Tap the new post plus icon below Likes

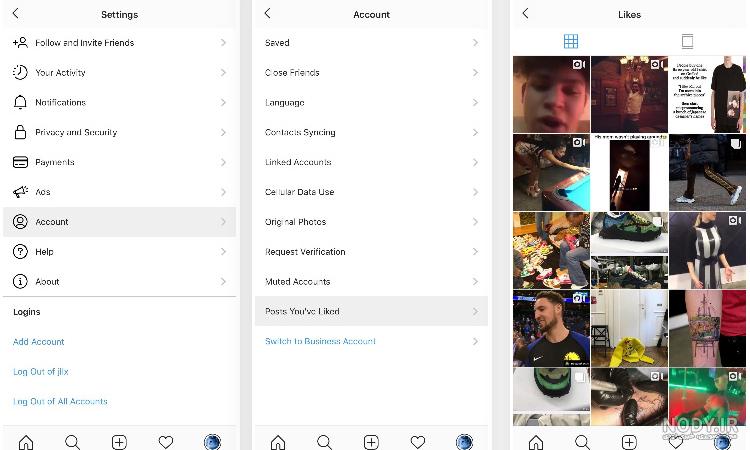tap(629, 442)
